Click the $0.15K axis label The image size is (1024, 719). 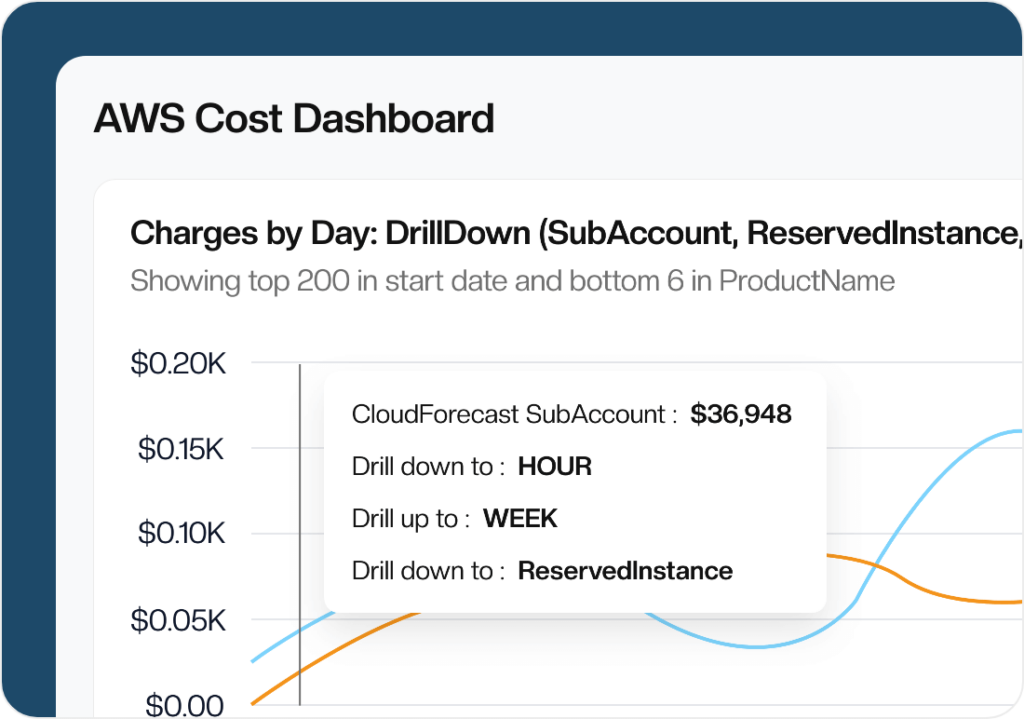[178, 449]
